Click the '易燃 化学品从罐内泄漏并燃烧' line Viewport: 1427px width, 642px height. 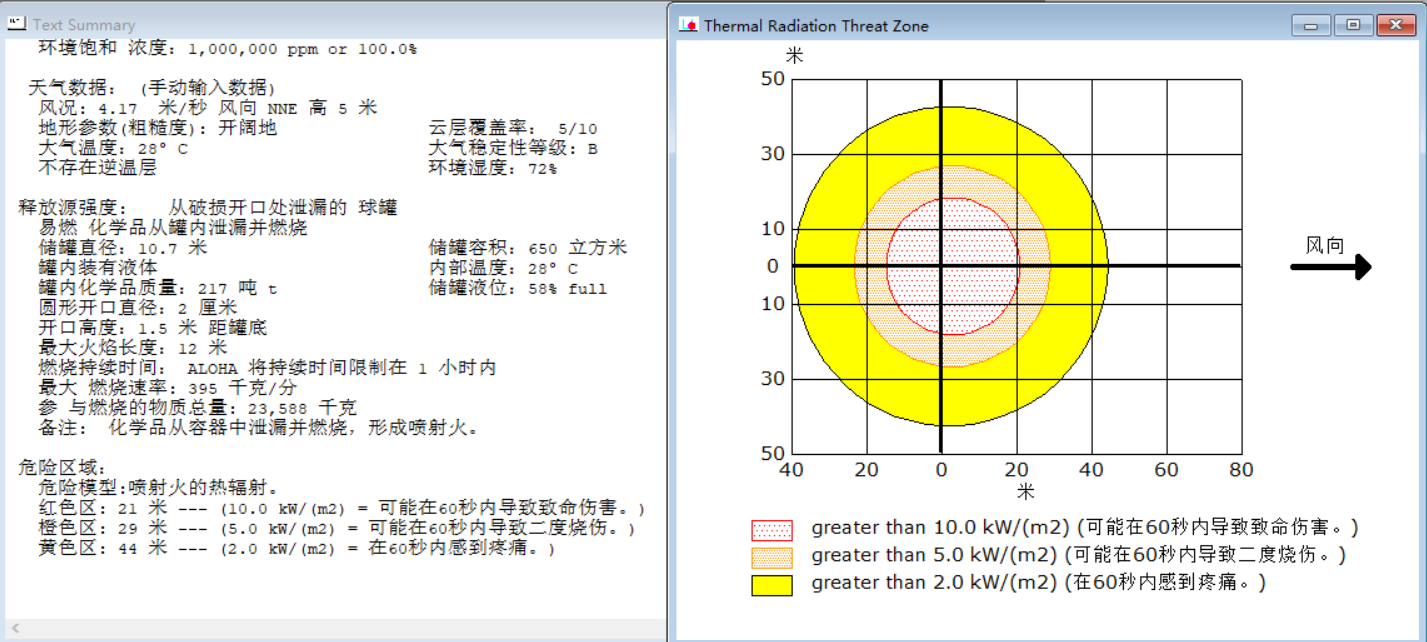173,228
